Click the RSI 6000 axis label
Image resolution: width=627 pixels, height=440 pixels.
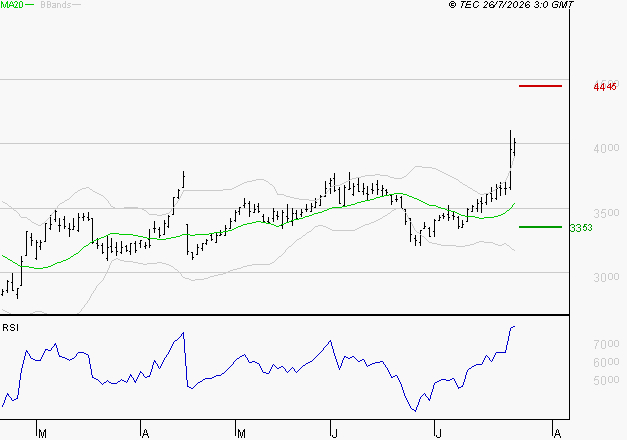(606, 362)
